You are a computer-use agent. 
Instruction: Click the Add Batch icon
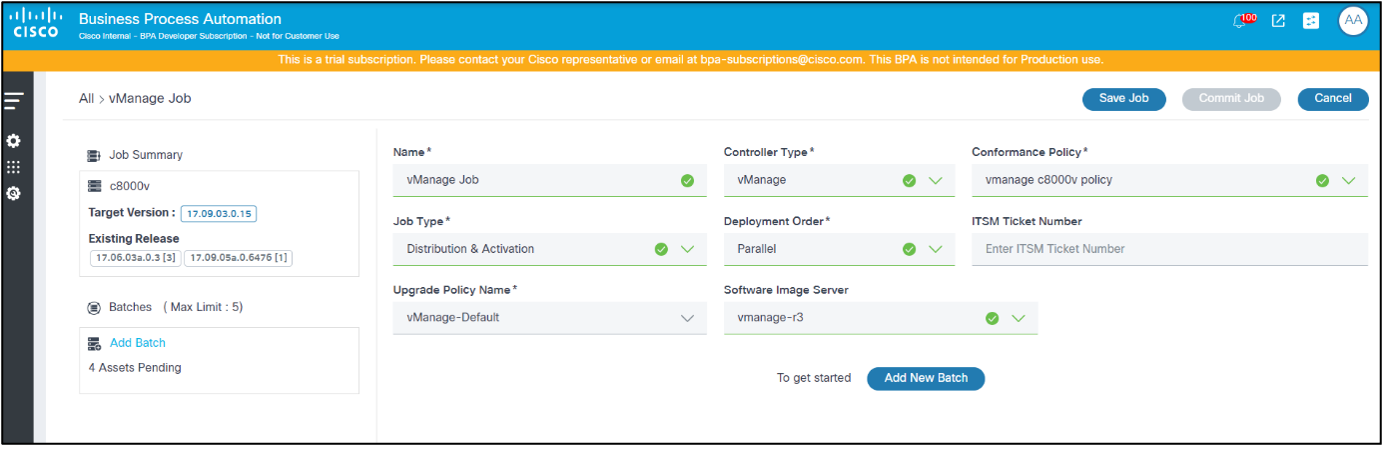pyautogui.click(x=95, y=343)
